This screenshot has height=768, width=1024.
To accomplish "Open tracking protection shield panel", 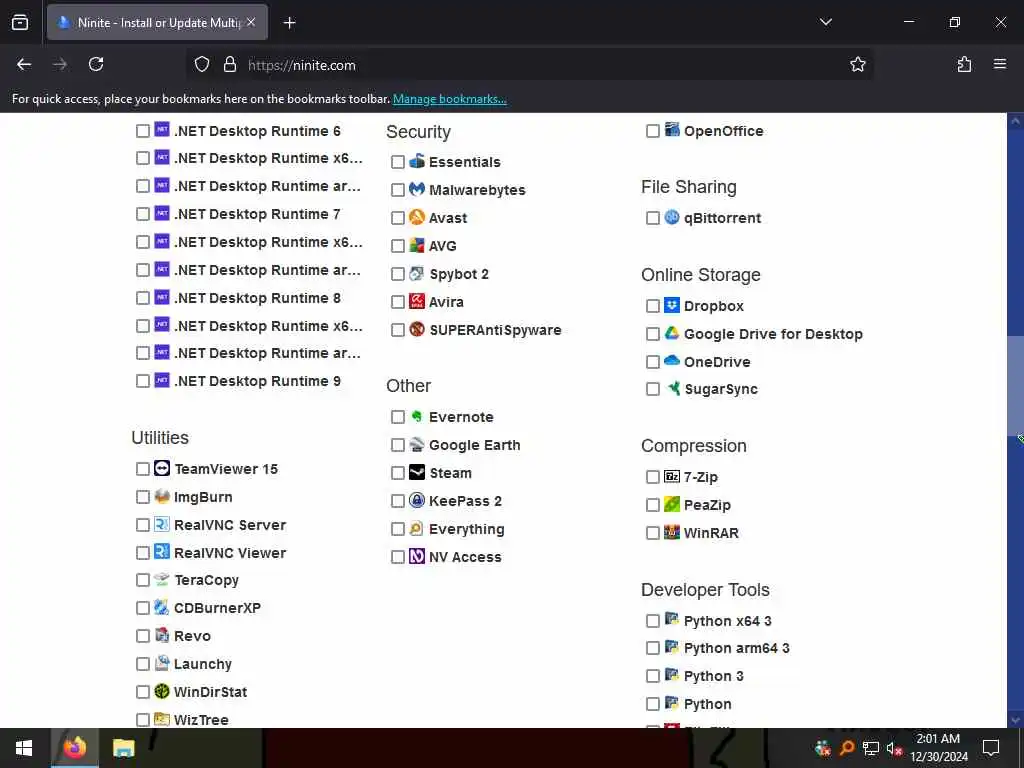I will [x=202, y=64].
